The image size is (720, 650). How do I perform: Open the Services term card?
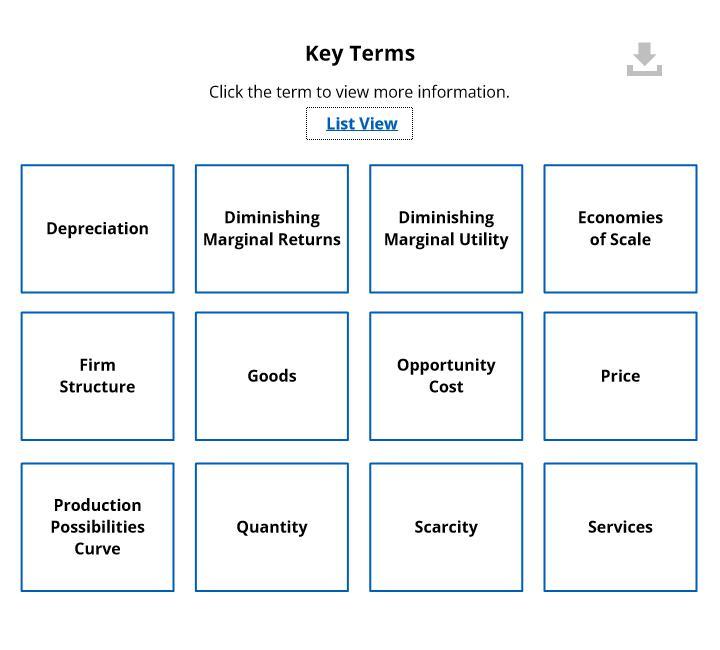tap(620, 527)
